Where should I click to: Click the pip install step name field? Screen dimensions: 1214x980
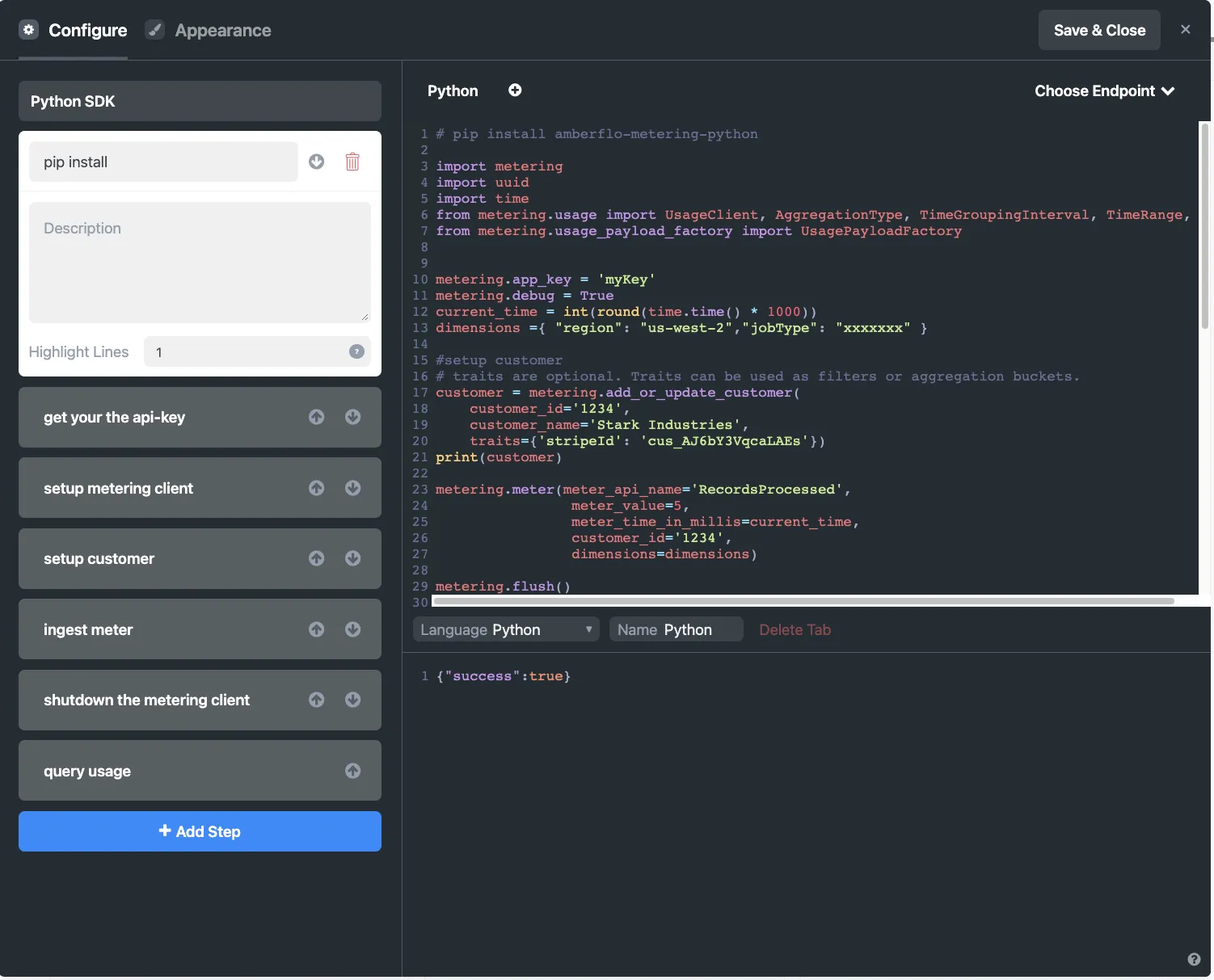[163, 162]
